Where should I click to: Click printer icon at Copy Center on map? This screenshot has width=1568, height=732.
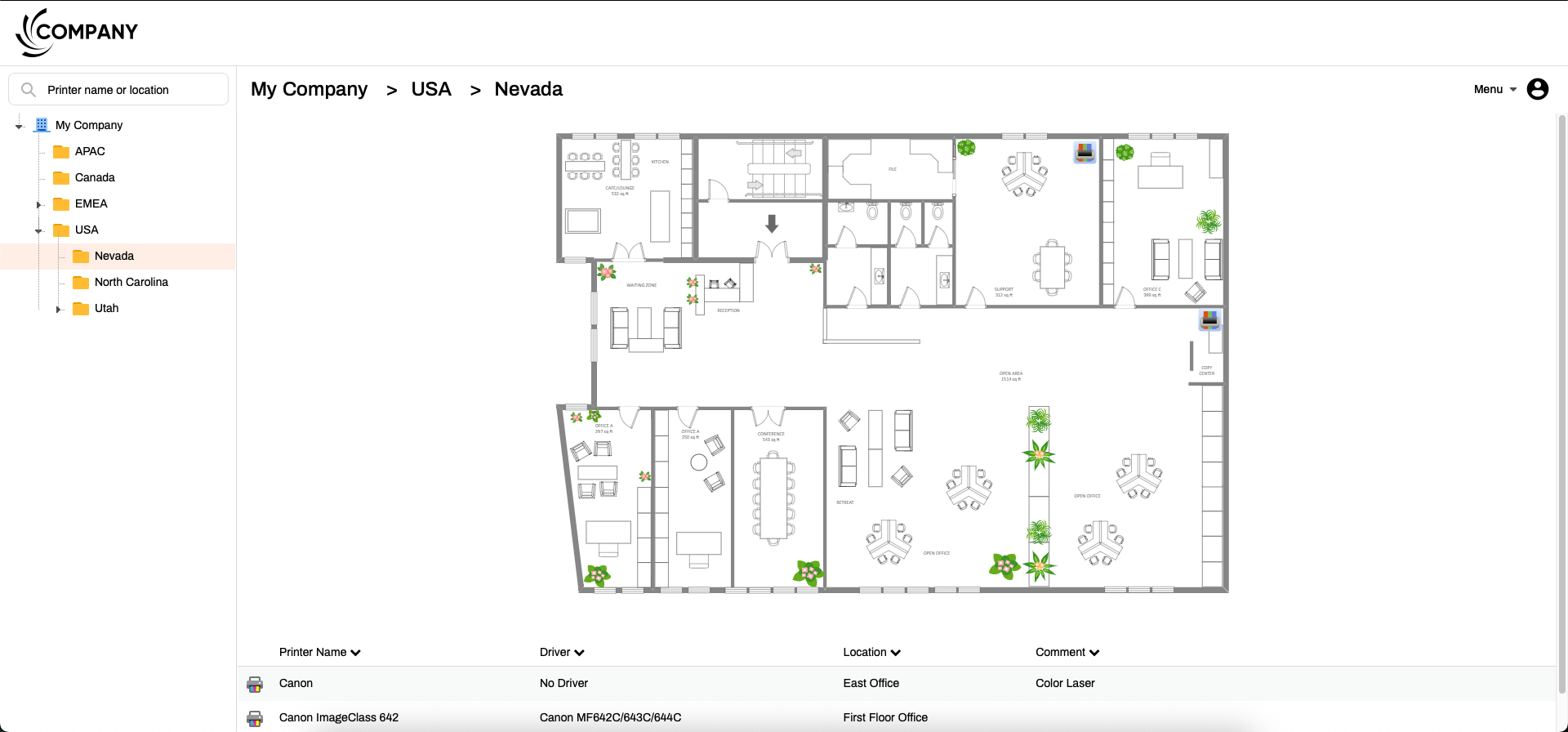coord(1209,319)
